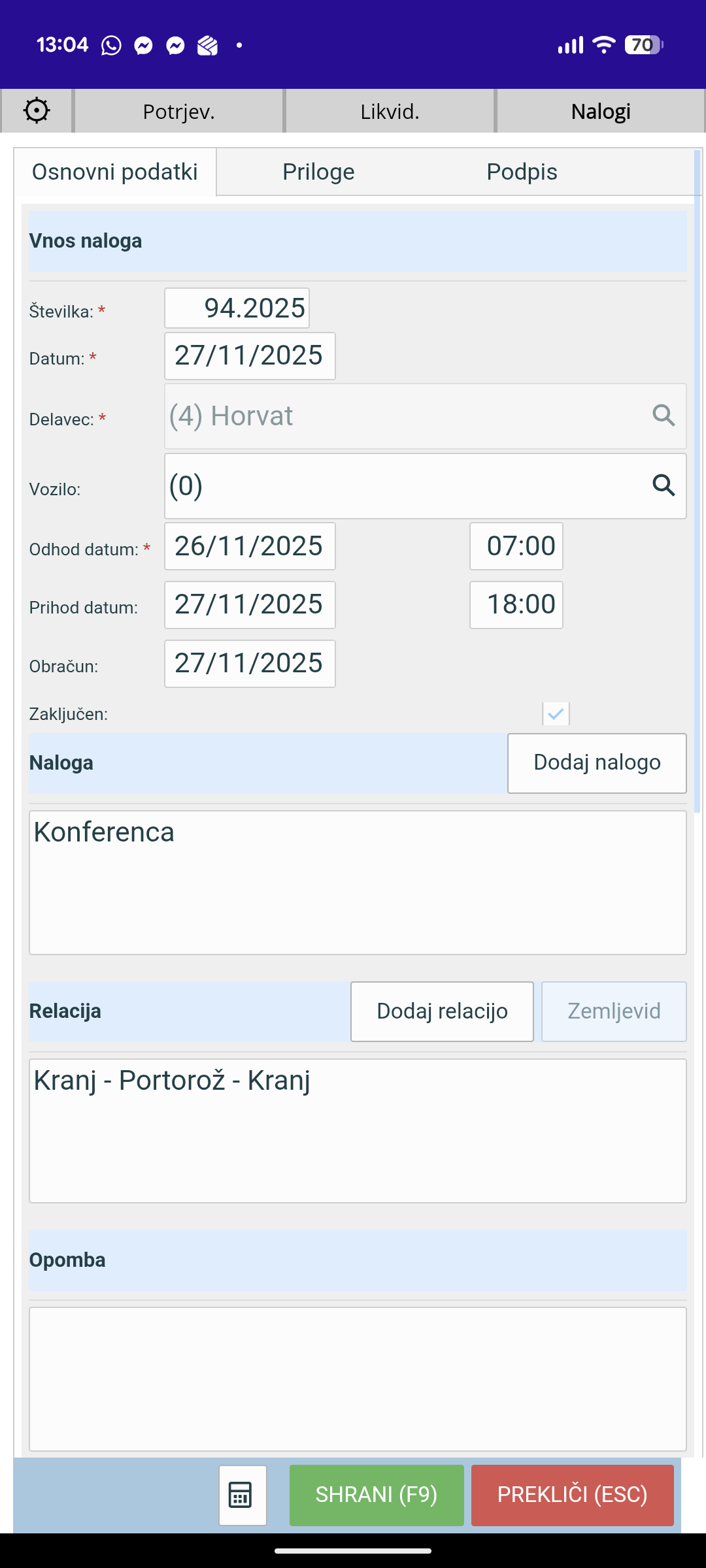Toggle the Zaključen checkbox
This screenshot has height=1568, width=706.
[x=556, y=713]
